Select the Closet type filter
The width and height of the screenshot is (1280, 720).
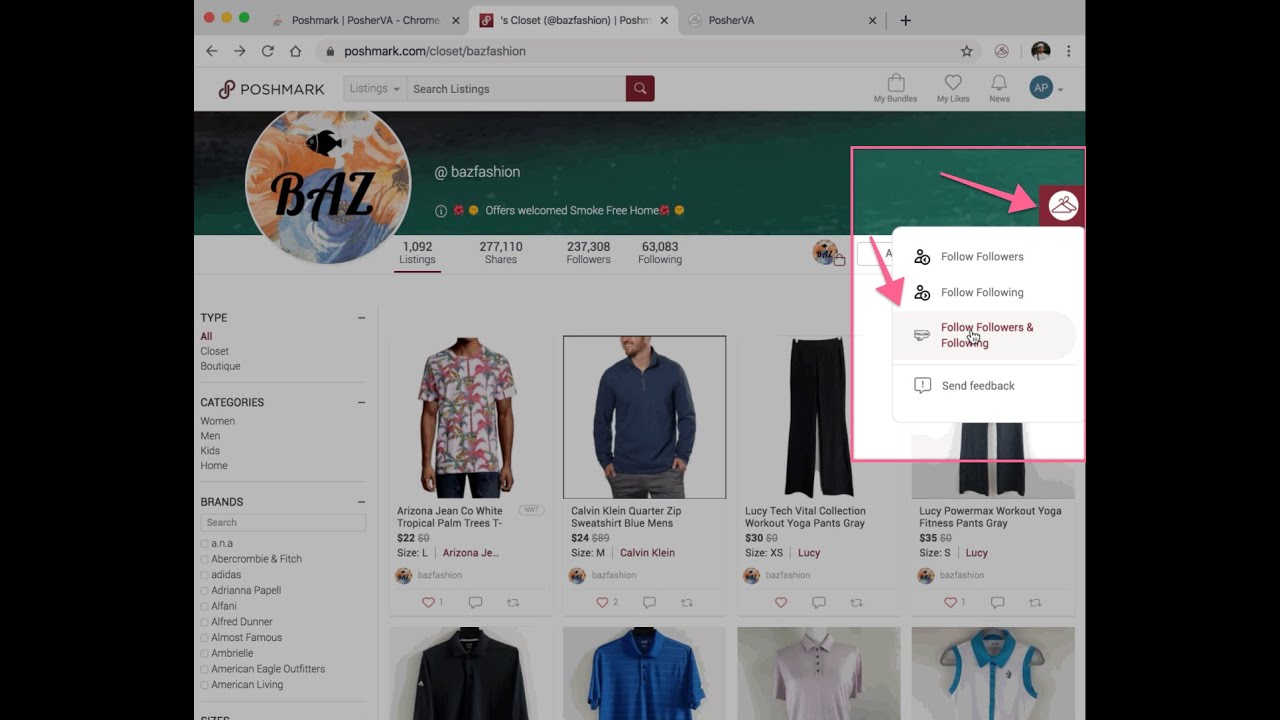pyautogui.click(x=214, y=351)
